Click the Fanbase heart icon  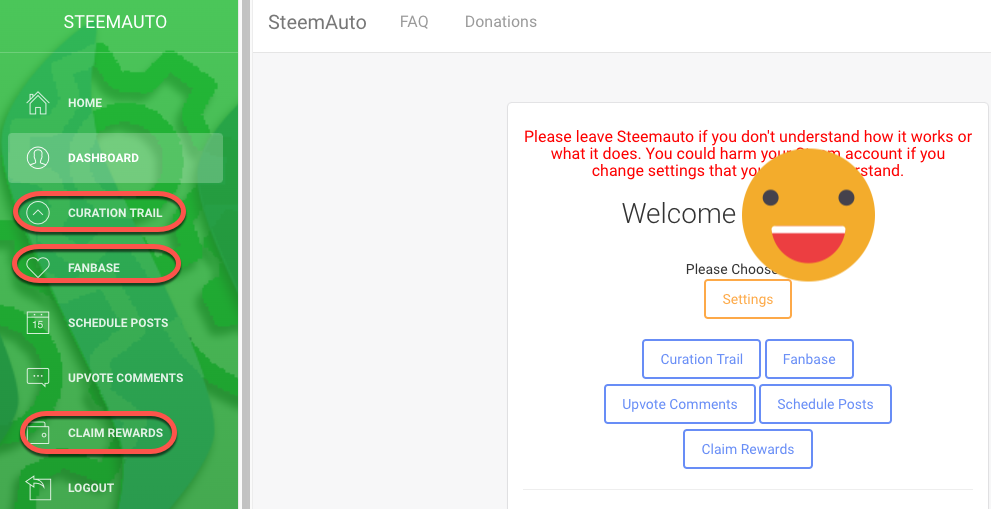(x=38, y=267)
